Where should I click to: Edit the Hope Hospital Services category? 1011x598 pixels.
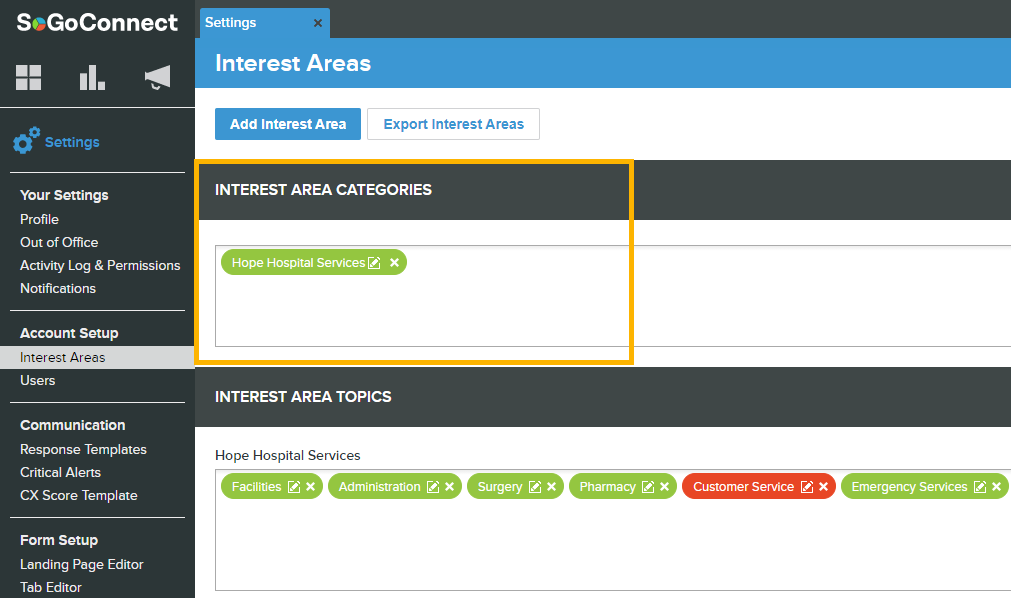(374, 263)
